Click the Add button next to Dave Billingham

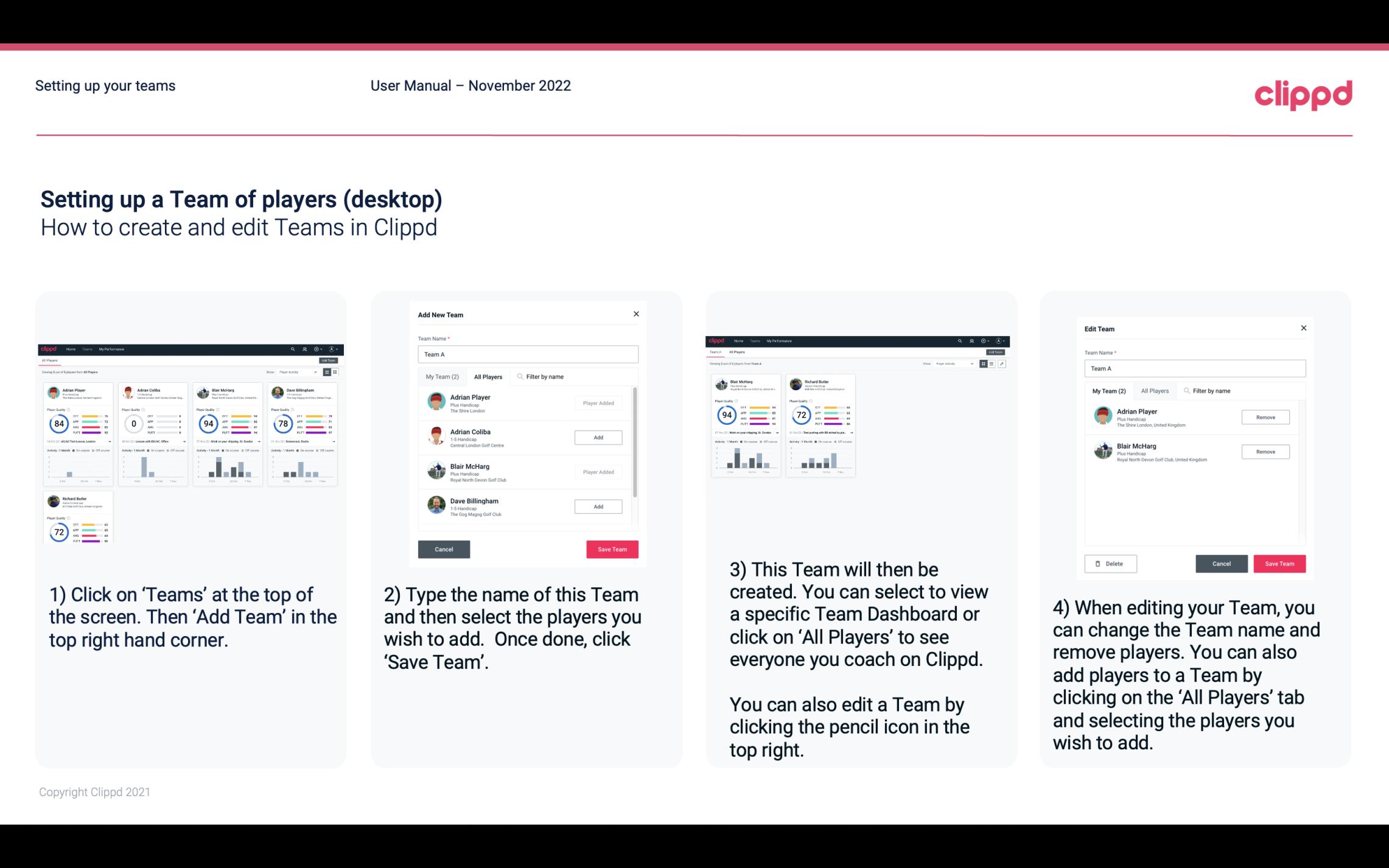tap(597, 505)
